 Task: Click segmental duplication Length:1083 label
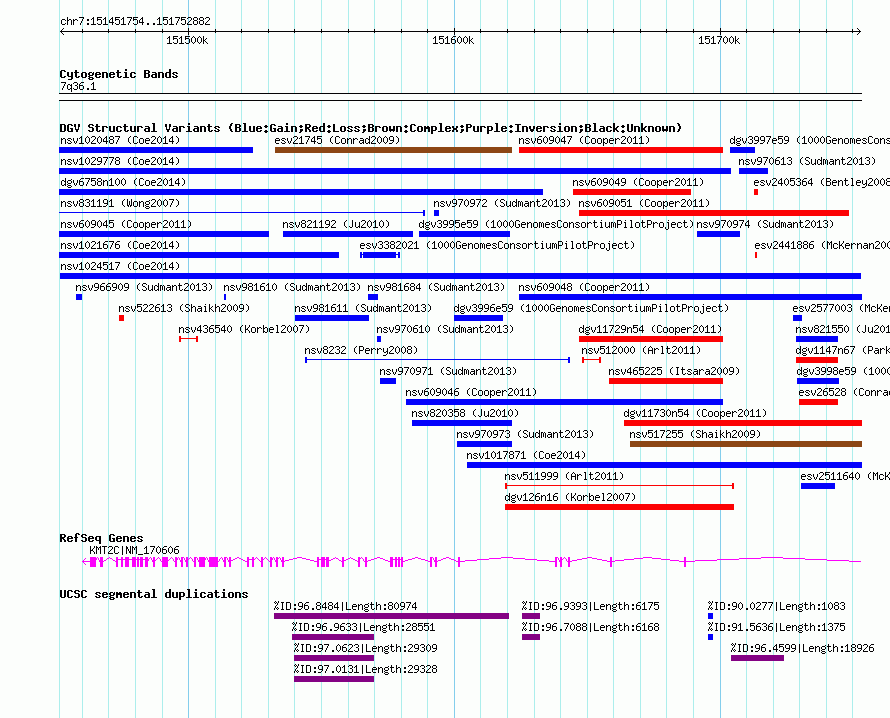point(776,606)
